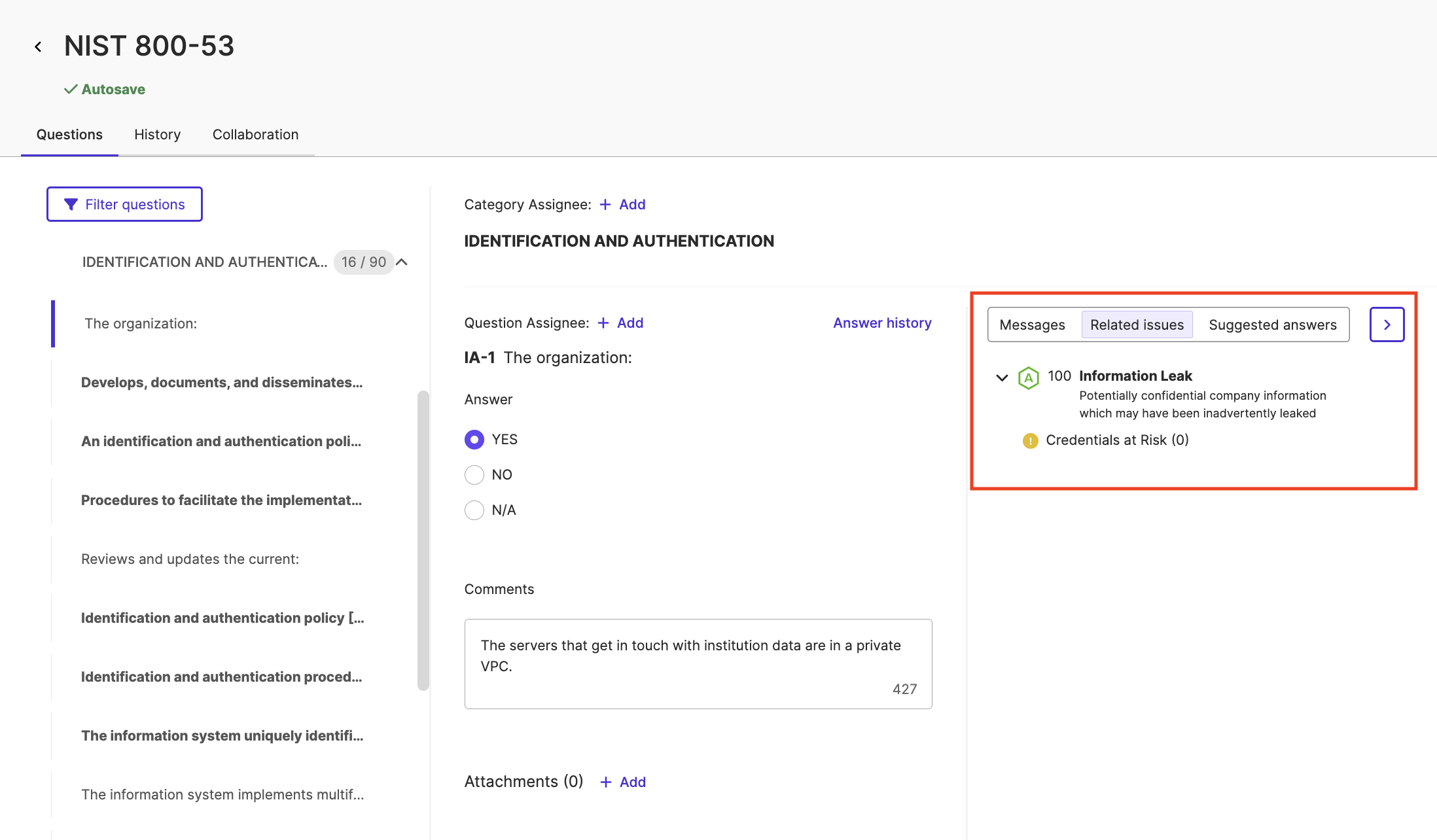This screenshot has width=1437, height=840.
Task: Open the Suggested answers tab
Action: click(x=1272, y=324)
